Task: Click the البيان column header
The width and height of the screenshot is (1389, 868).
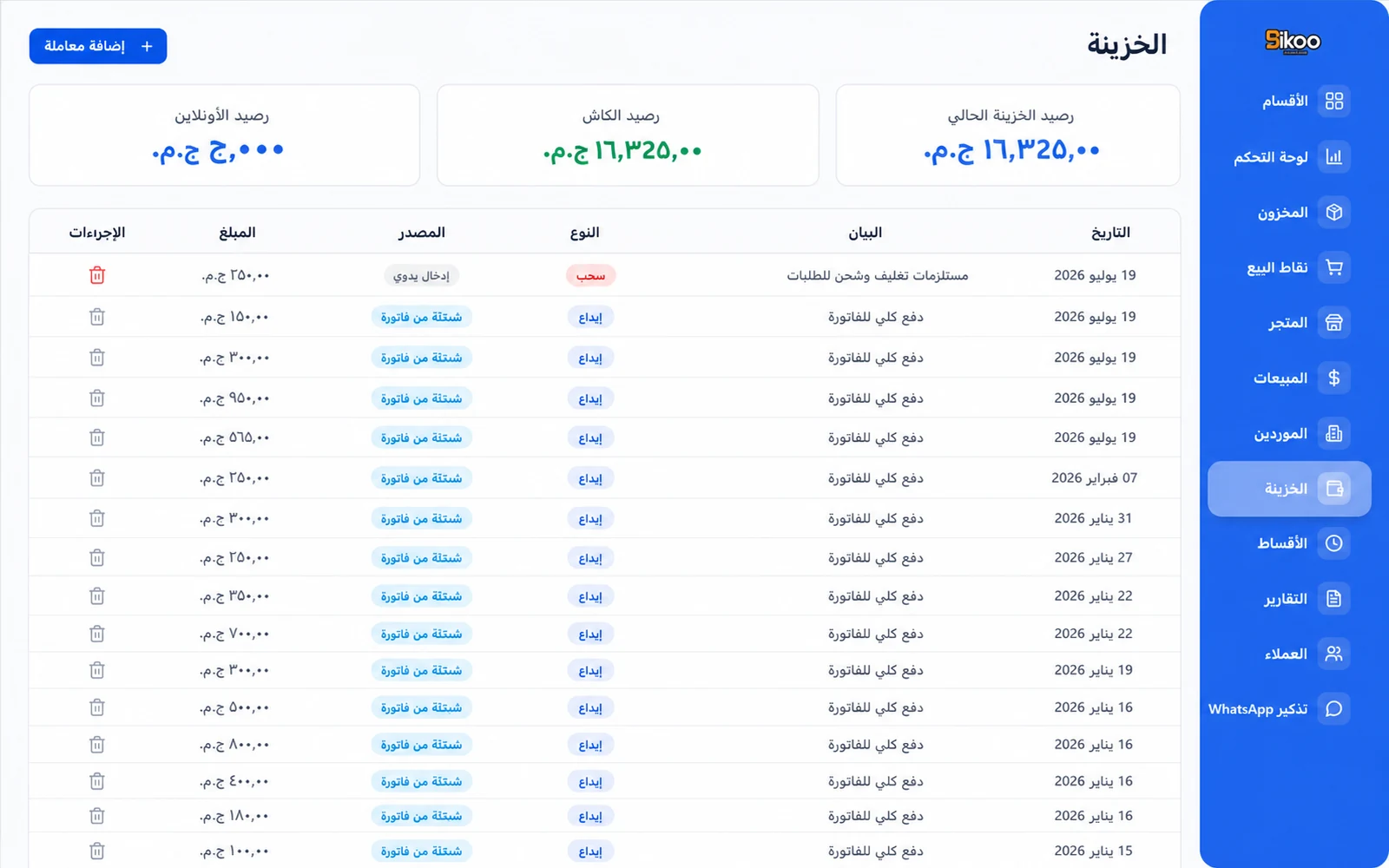Action: (x=865, y=233)
